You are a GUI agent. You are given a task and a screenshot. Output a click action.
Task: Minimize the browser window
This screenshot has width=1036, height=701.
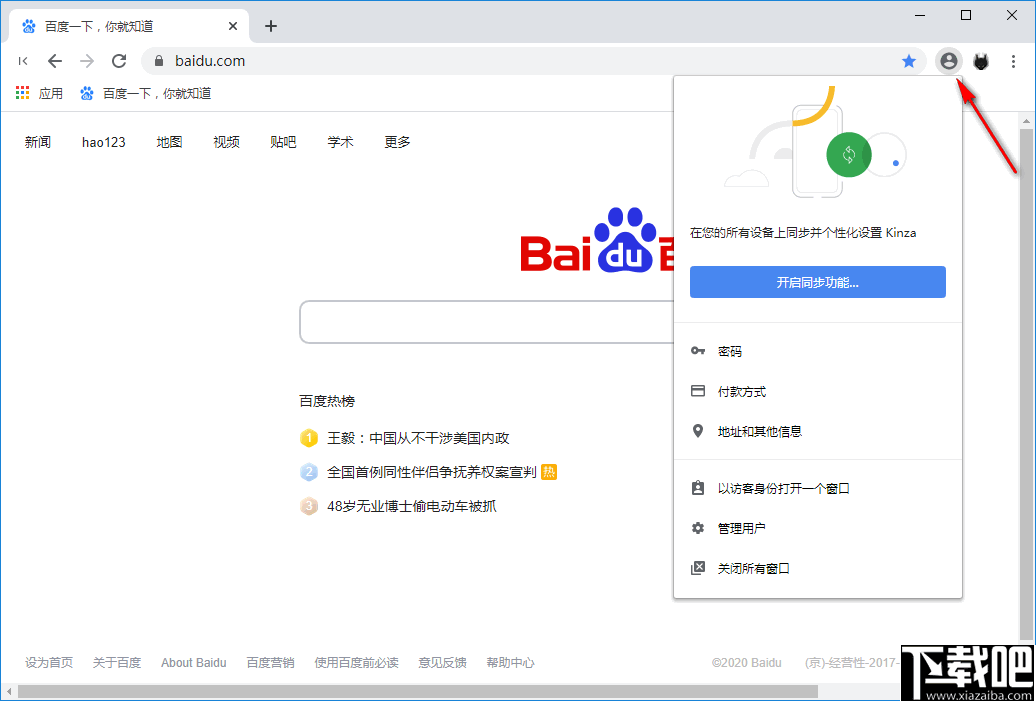point(920,16)
